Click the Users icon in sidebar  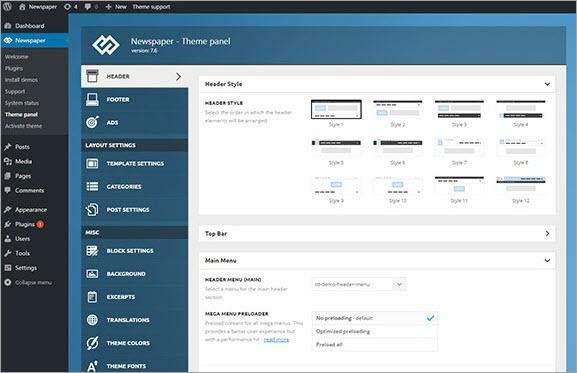click(x=8, y=239)
